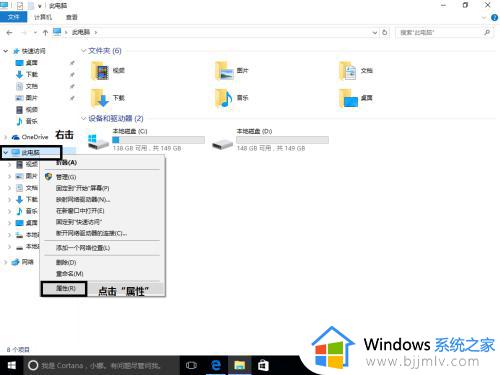500x375 pixels.
Task: Click the New Folder icon in the title bar toolbar
Action: pyautogui.click(x=31, y=6)
